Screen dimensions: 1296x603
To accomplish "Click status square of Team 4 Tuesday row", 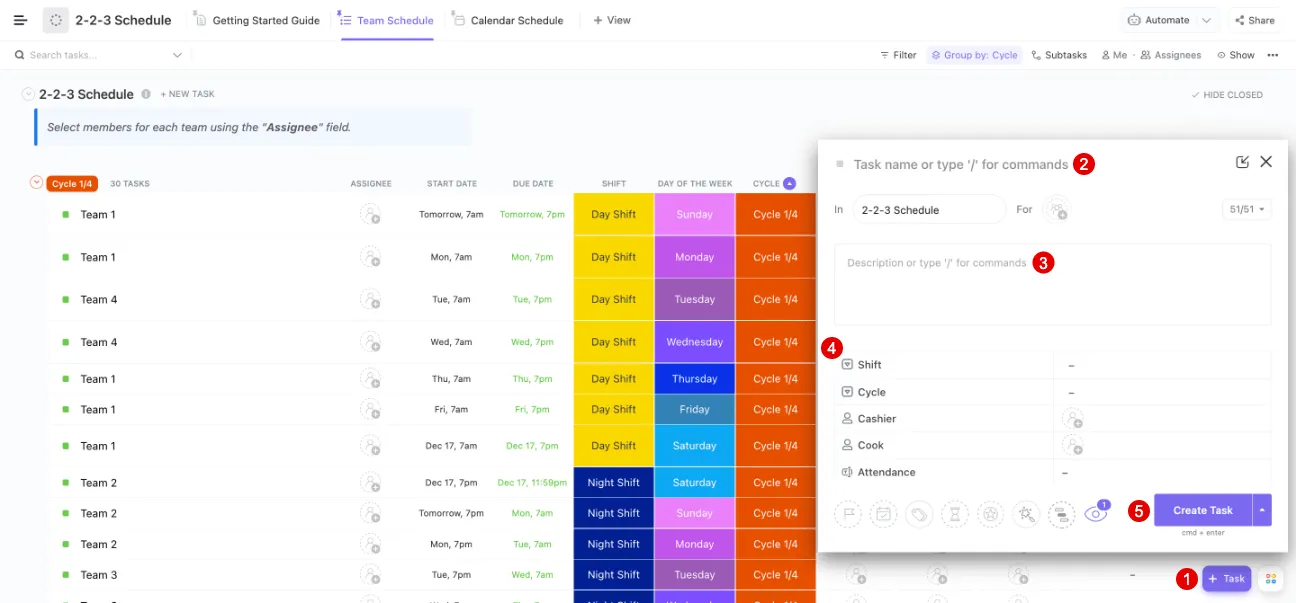I will [x=65, y=300].
